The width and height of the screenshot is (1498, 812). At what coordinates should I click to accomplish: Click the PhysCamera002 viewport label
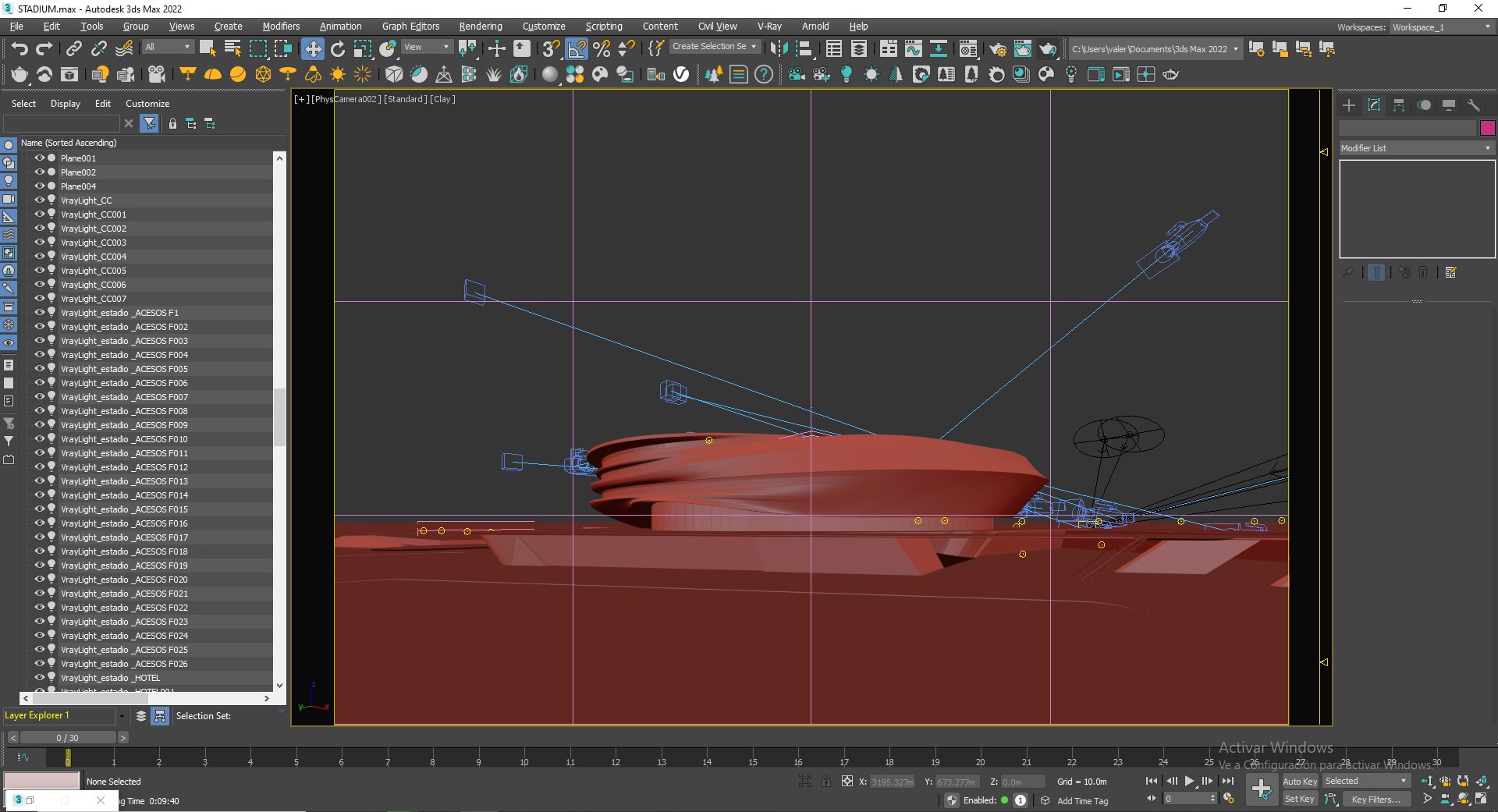(346, 99)
